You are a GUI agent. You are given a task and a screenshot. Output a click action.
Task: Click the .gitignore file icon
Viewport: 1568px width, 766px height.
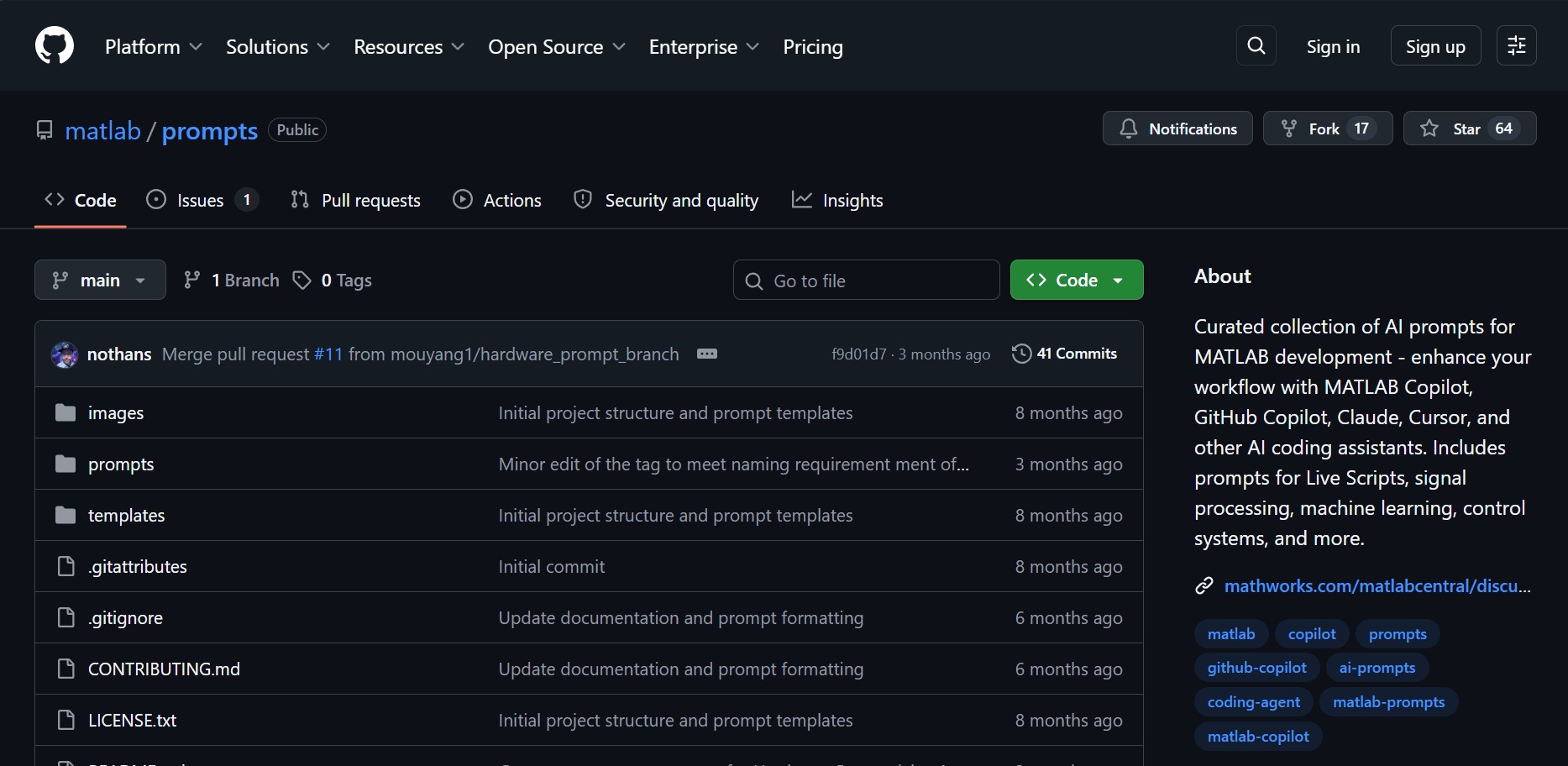(66, 617)
